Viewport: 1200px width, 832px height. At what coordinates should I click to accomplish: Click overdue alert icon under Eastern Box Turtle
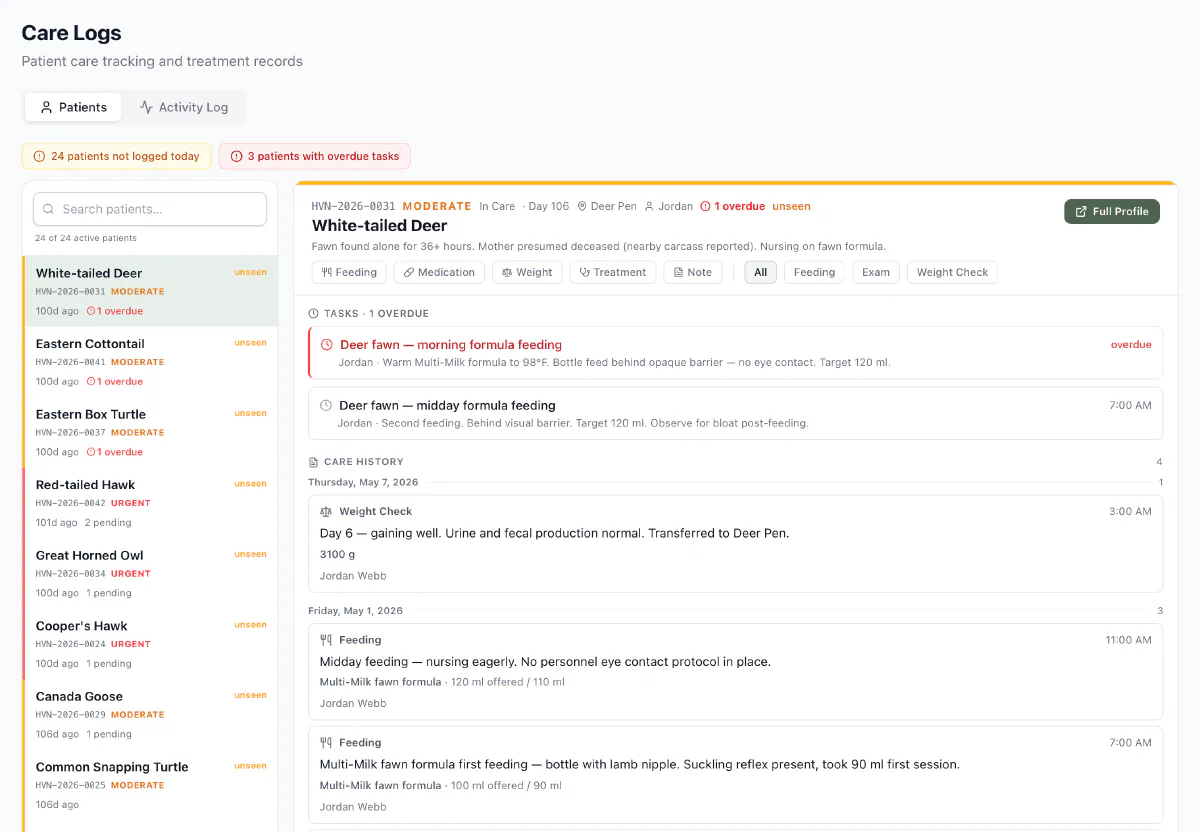(91, 452)
